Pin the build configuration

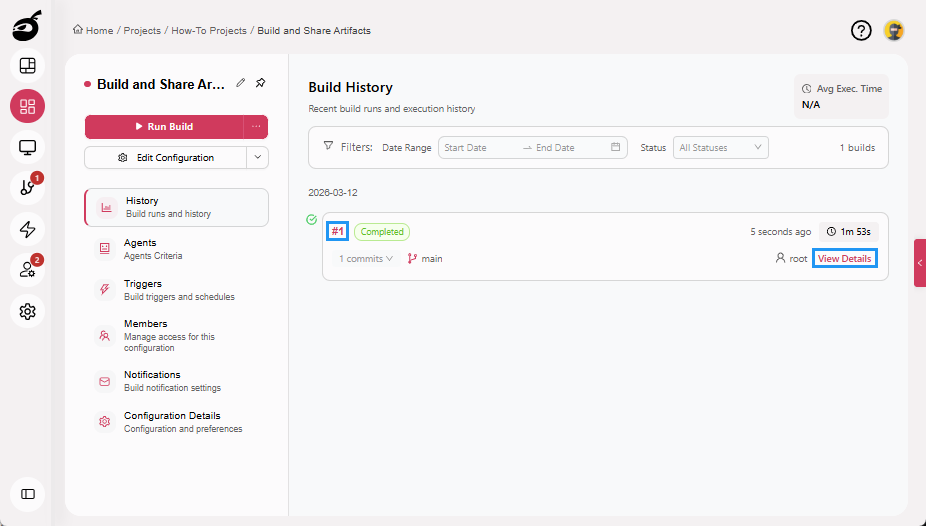tap(260, 83)
